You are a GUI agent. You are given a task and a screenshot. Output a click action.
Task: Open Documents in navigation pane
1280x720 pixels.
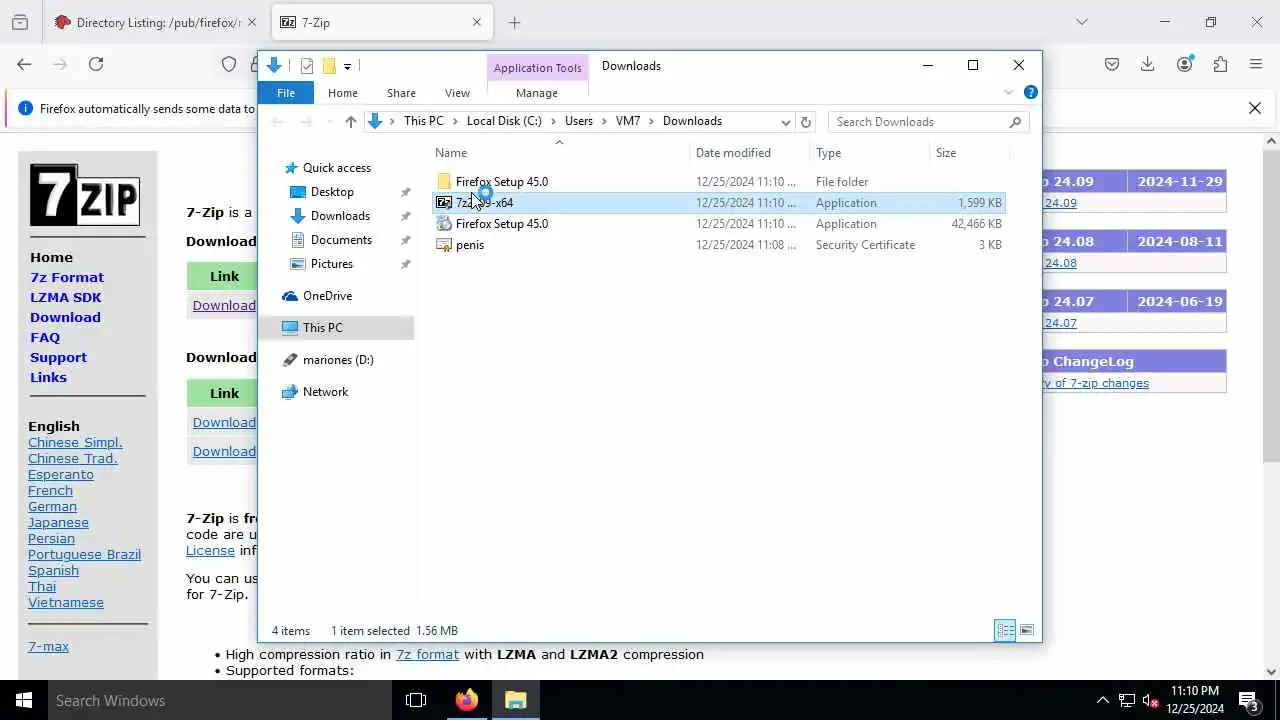[x=341, y=240]
